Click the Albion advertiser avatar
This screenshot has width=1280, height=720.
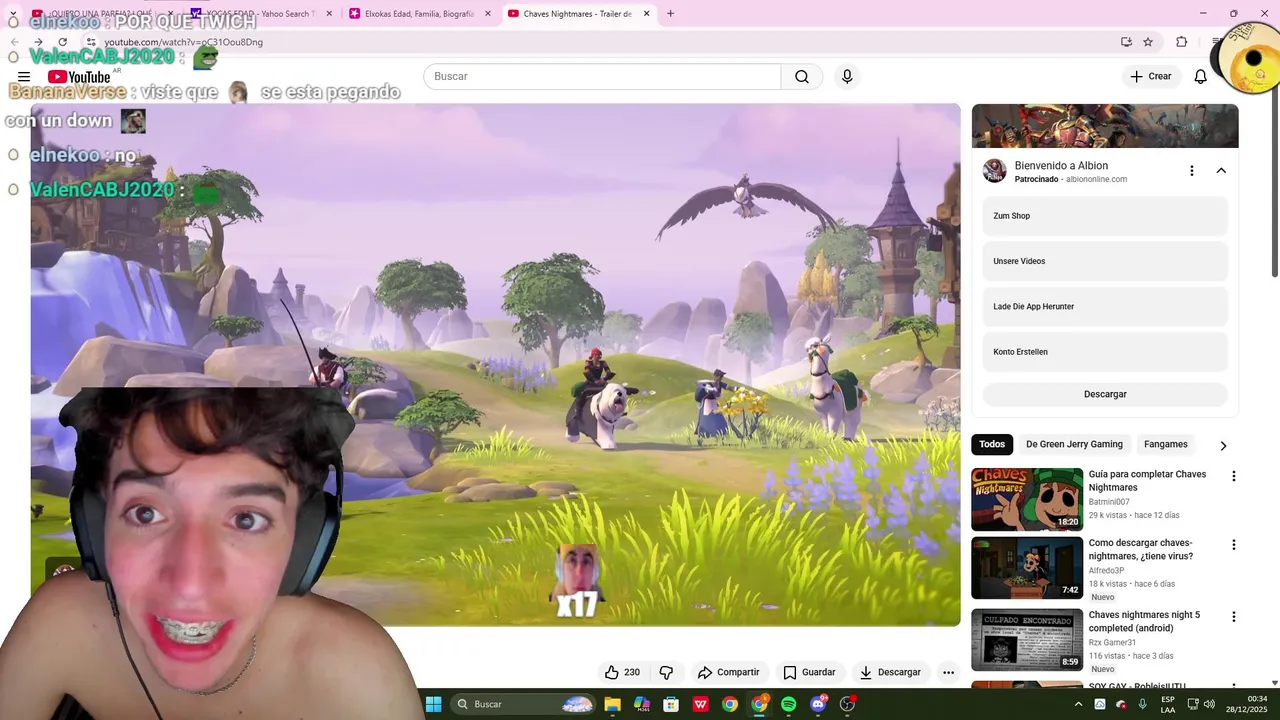click(994, 171)
